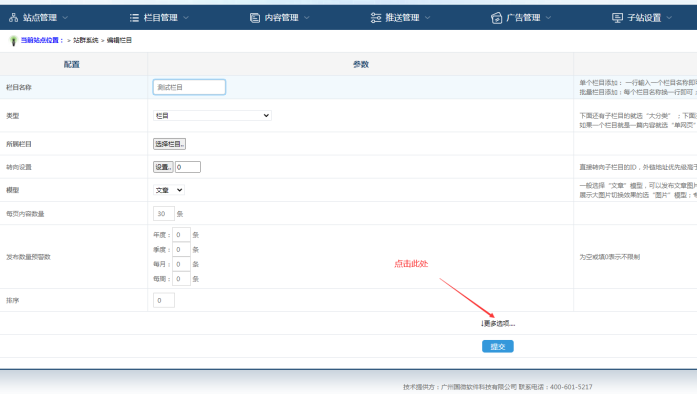Open the 模型 dropdown showing 文章
This screenshot has width=697, height=395.
[168, 190]
